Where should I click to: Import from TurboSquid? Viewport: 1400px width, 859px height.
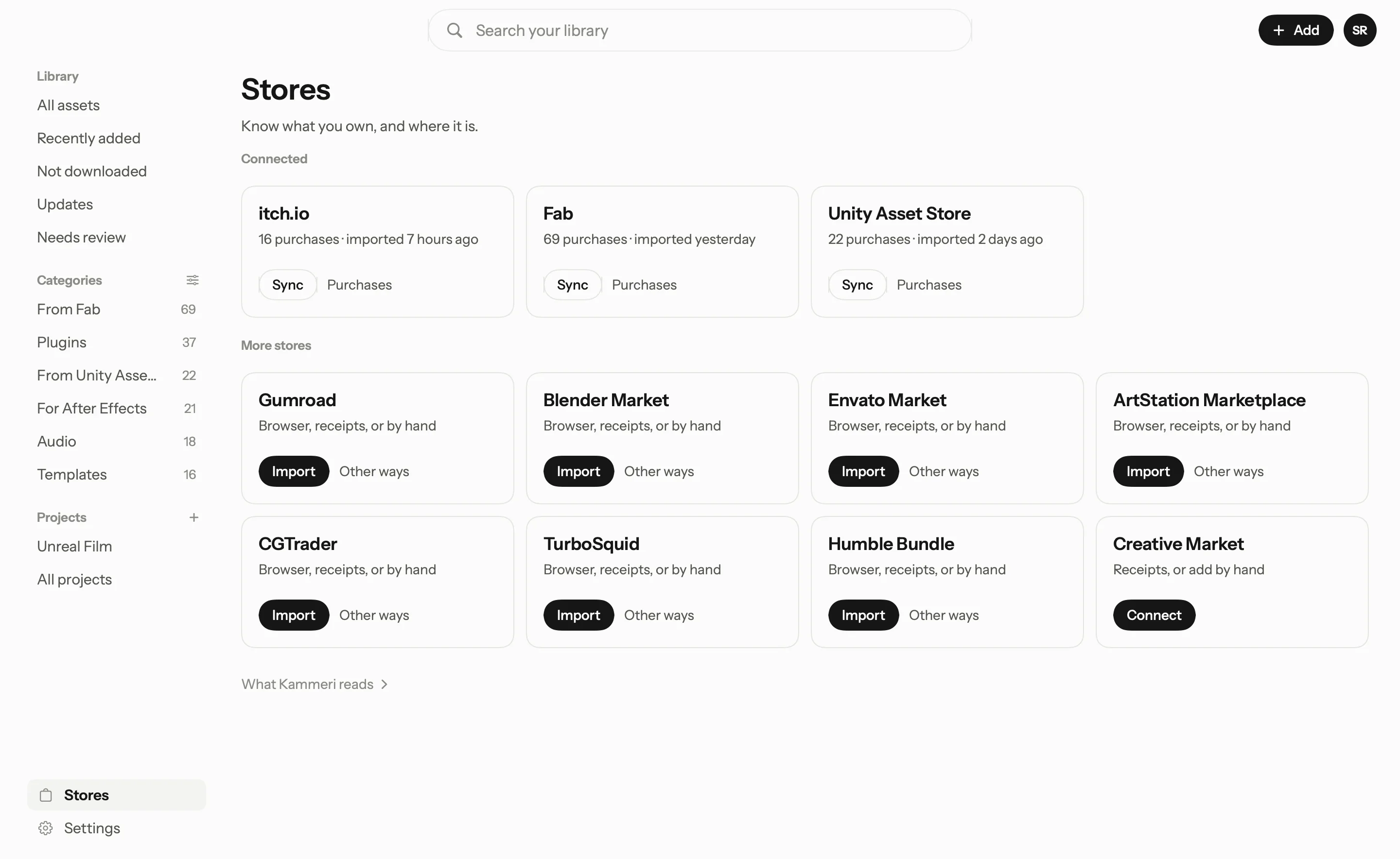(578, 615)
